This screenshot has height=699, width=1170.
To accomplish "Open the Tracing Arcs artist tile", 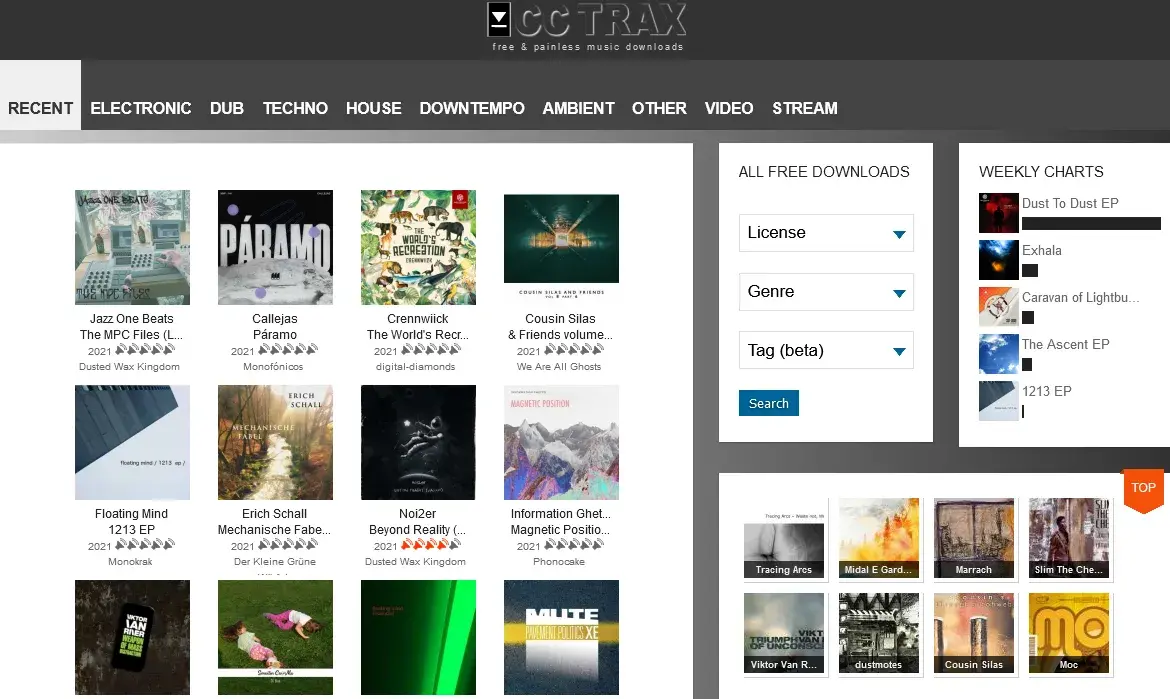I will (x=784, y=539).
